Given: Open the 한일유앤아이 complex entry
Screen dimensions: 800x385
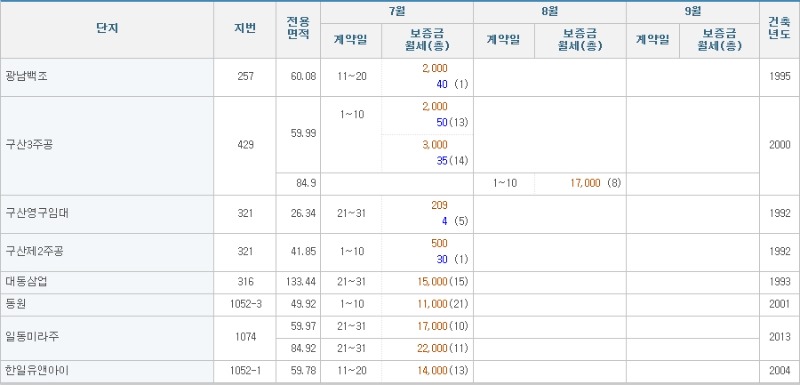Looking at the screenshot, I should (37, 371).
